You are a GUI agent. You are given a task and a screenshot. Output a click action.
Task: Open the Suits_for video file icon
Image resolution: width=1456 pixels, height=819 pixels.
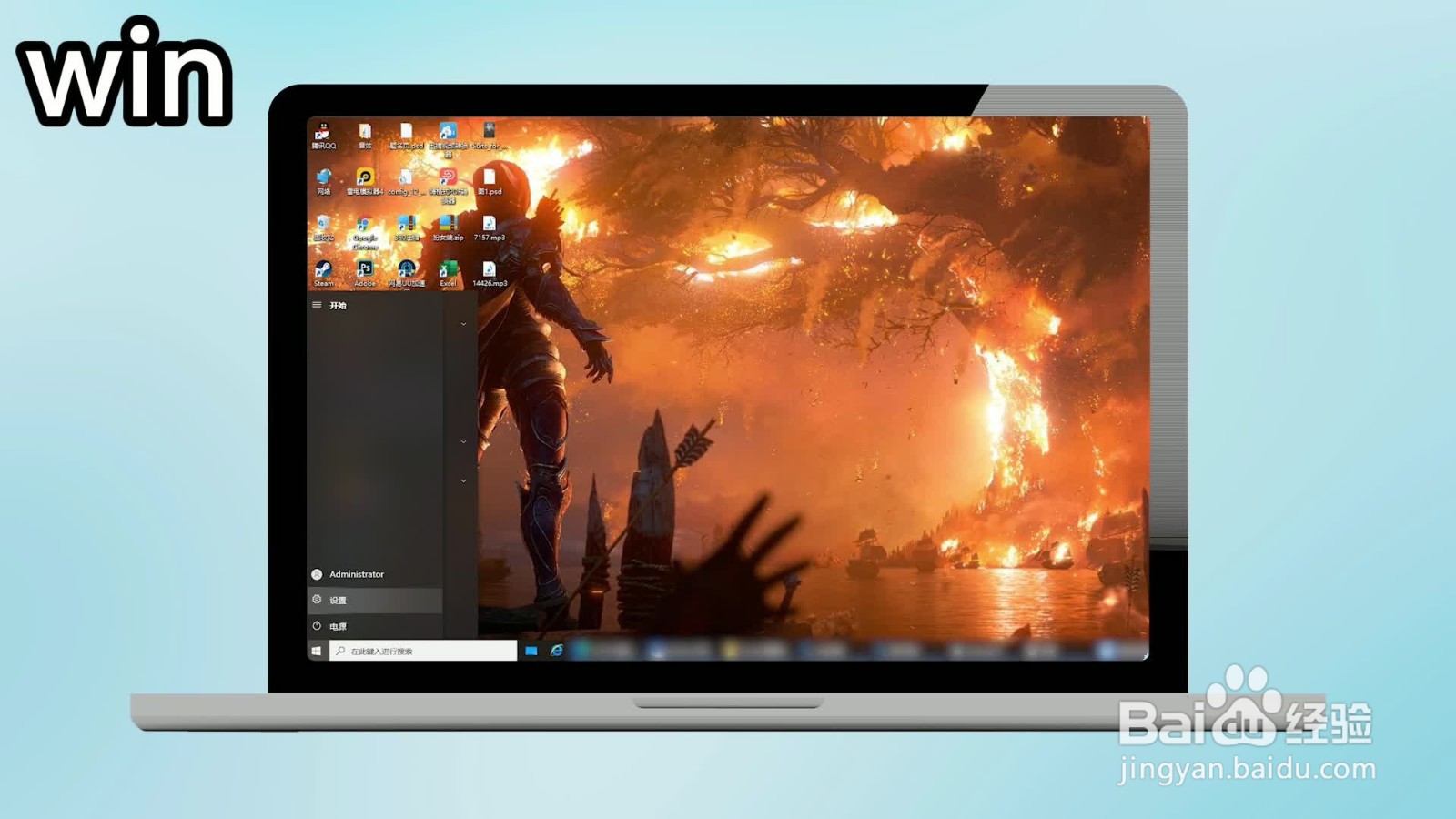pos(490,136)
